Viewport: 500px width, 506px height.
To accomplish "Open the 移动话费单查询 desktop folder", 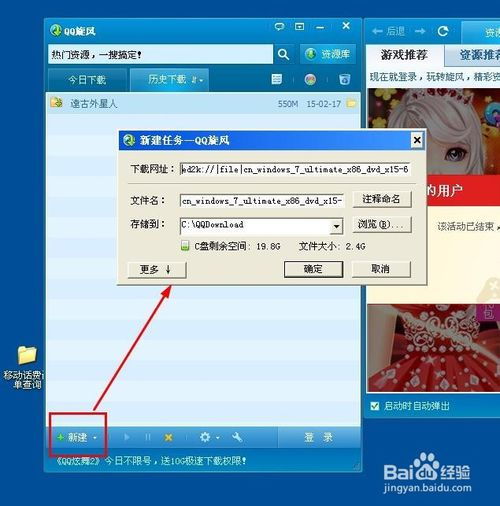I will click(25, 367).
